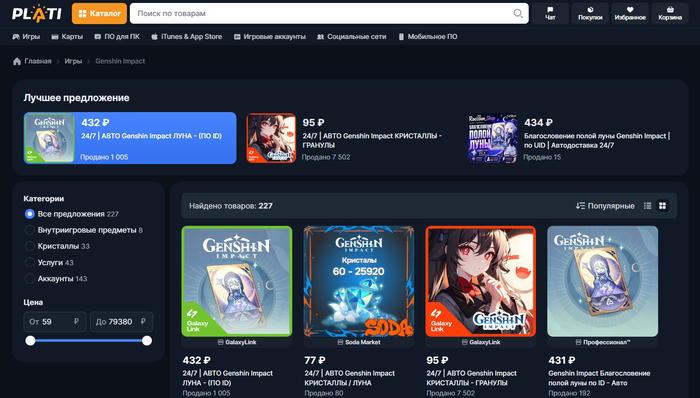Switch to list view layout icon
The image size is (700, 398).
pos(647,206)
